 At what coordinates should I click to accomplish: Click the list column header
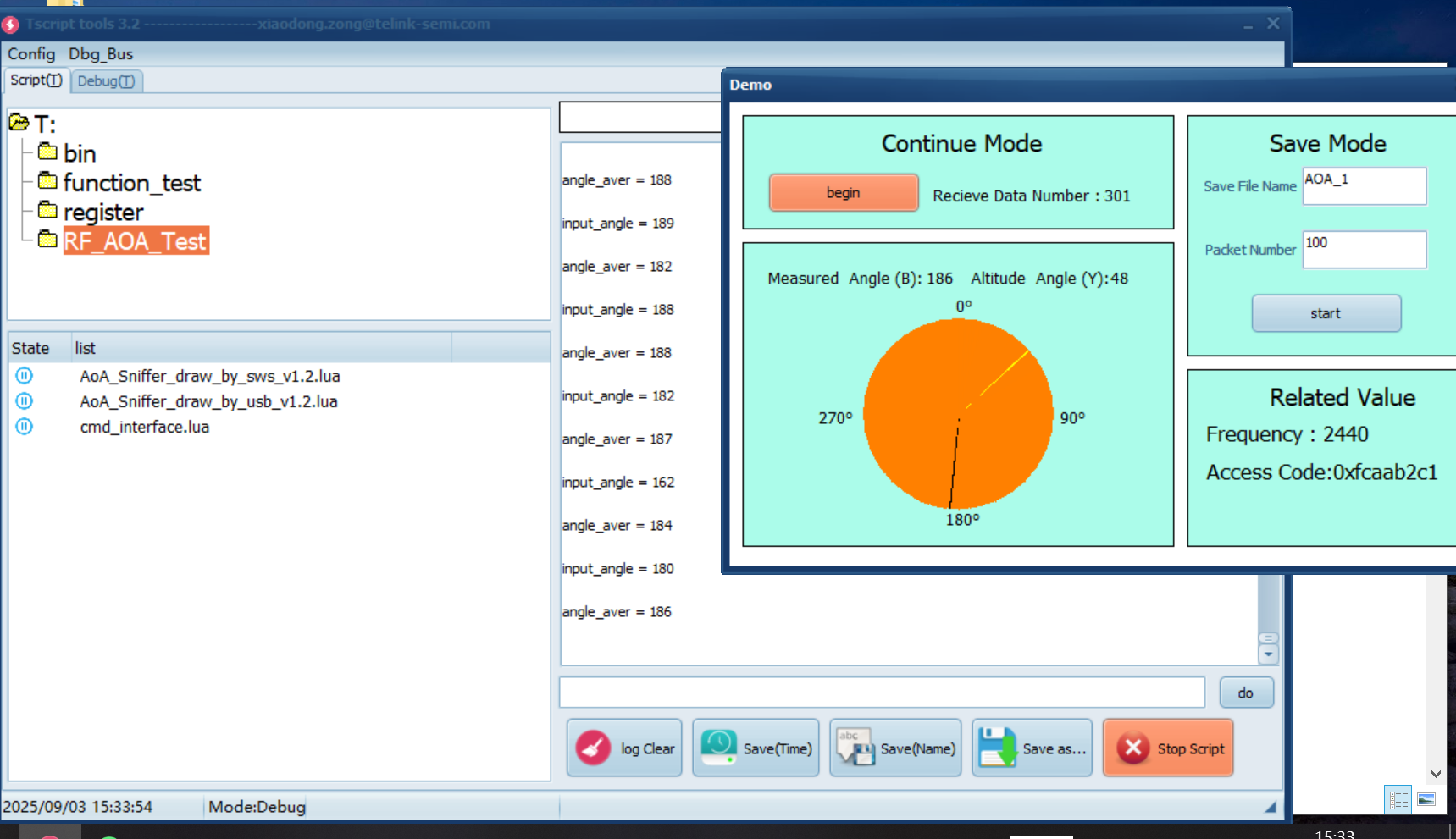[x=261, y=348]
